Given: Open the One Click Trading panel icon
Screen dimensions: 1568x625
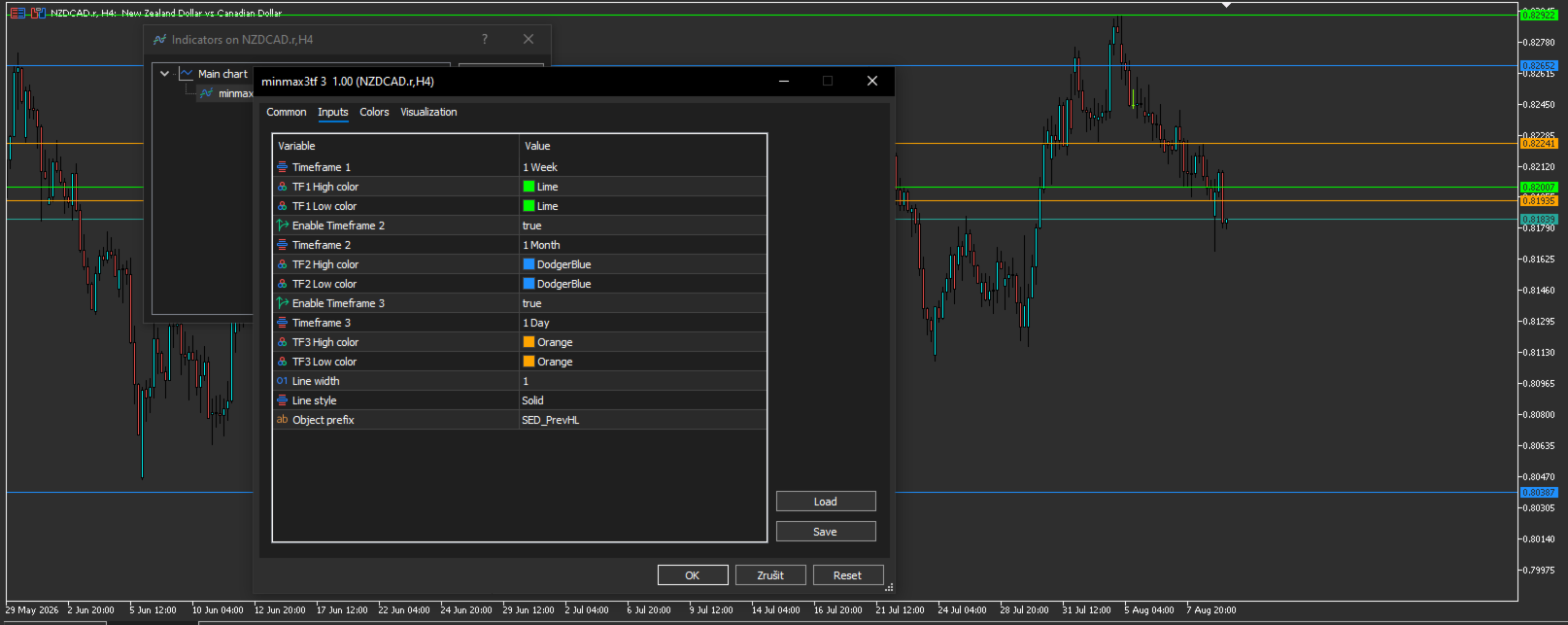Looking at the screenshot, I should [x=17, y=13].
